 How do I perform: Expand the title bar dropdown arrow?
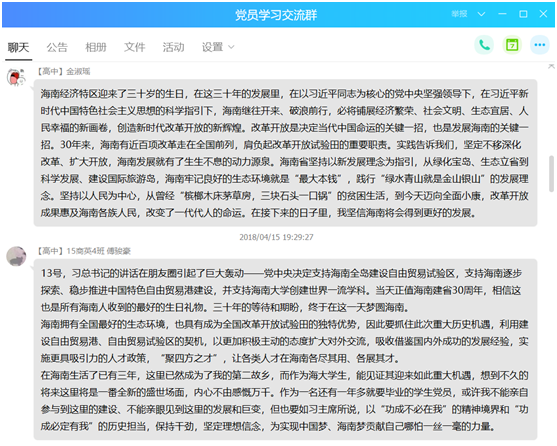click(481, 14)
